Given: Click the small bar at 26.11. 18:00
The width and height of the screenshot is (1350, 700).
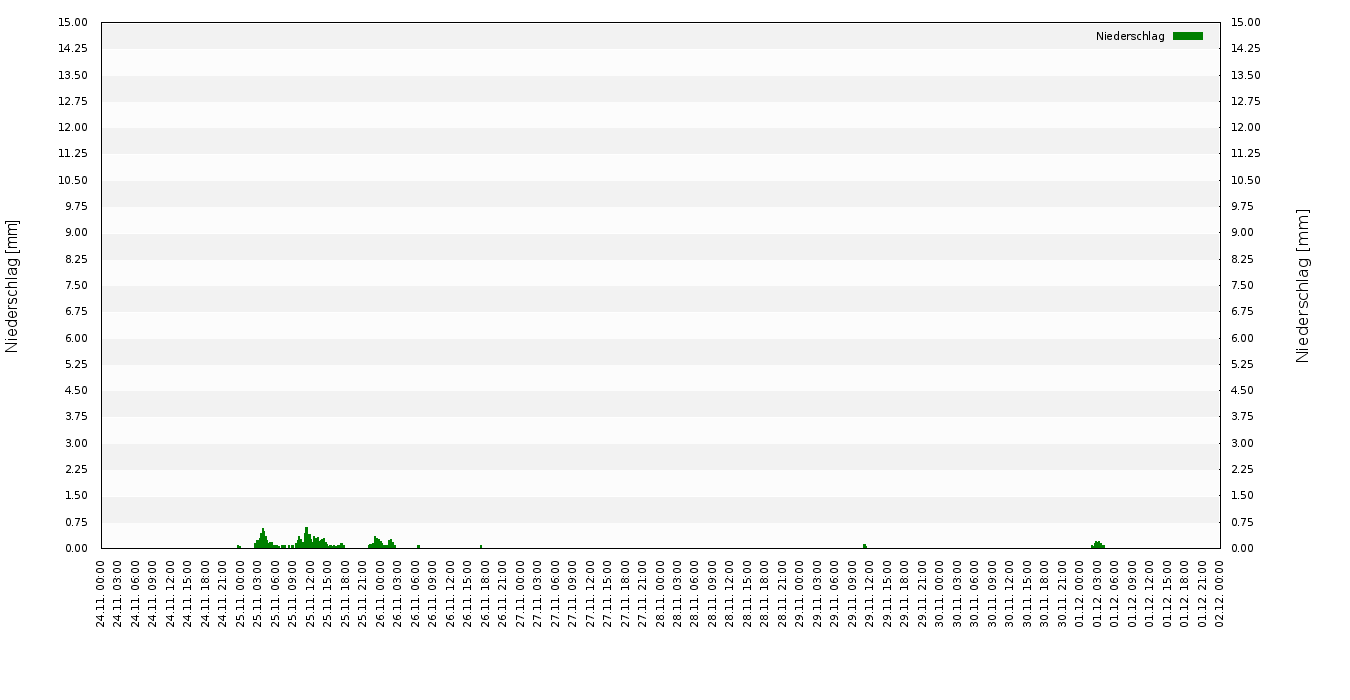Looking at the screenshot, I should [x=481, y=547].
